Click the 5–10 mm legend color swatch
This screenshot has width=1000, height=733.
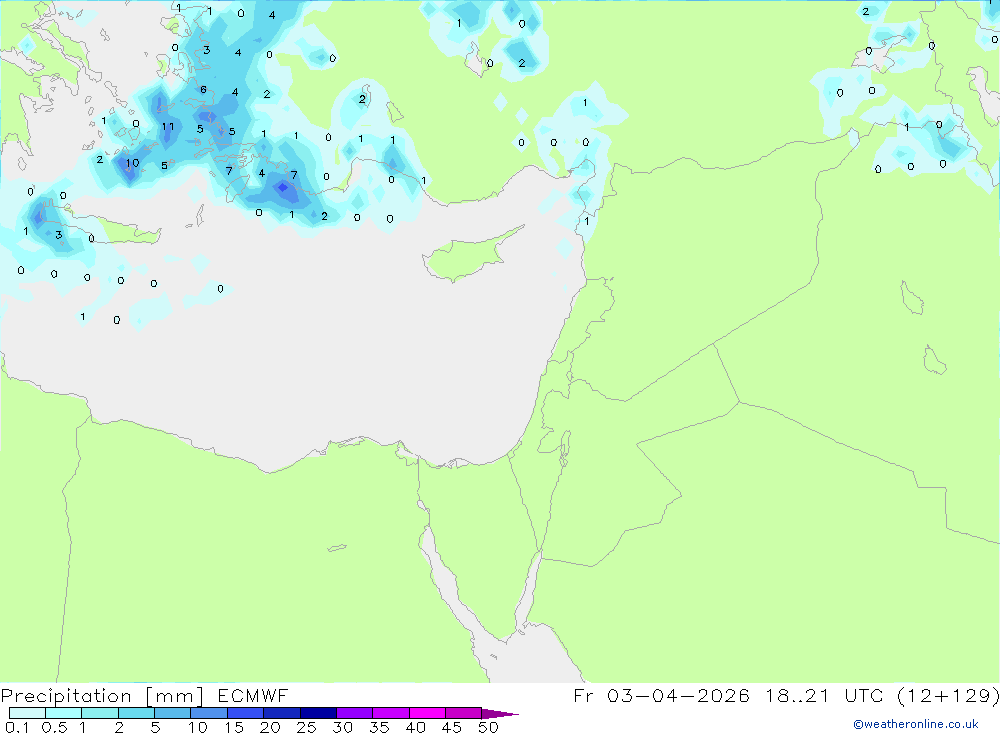tap(172, 713)
